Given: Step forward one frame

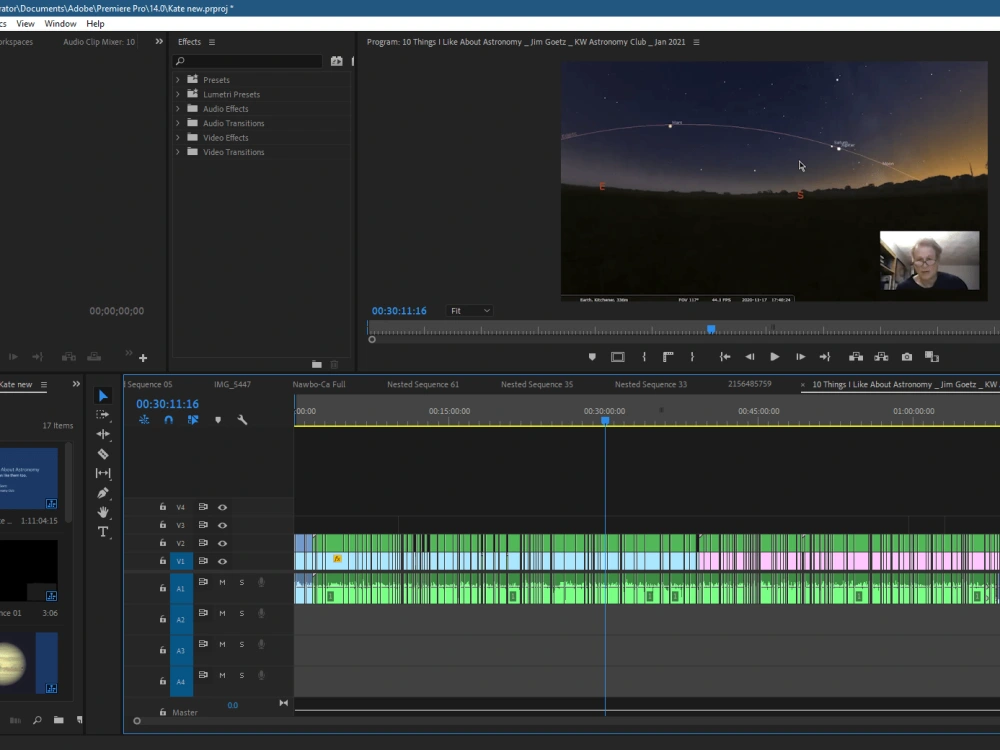Looking at the screenshot, I should point(800,357).
